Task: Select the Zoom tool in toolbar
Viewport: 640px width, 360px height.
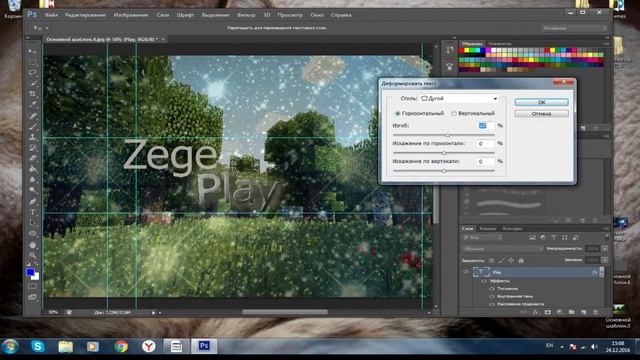Action: 32,256
